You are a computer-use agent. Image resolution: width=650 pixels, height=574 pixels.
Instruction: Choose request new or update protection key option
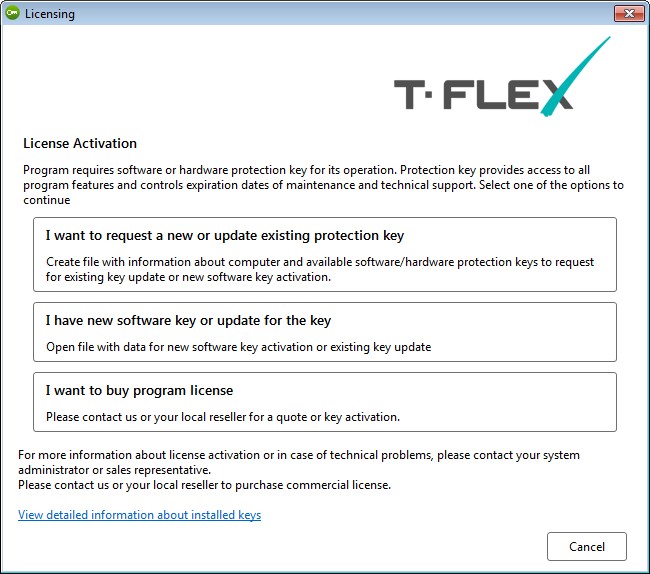pyautogui.click(x=325, y=254)
